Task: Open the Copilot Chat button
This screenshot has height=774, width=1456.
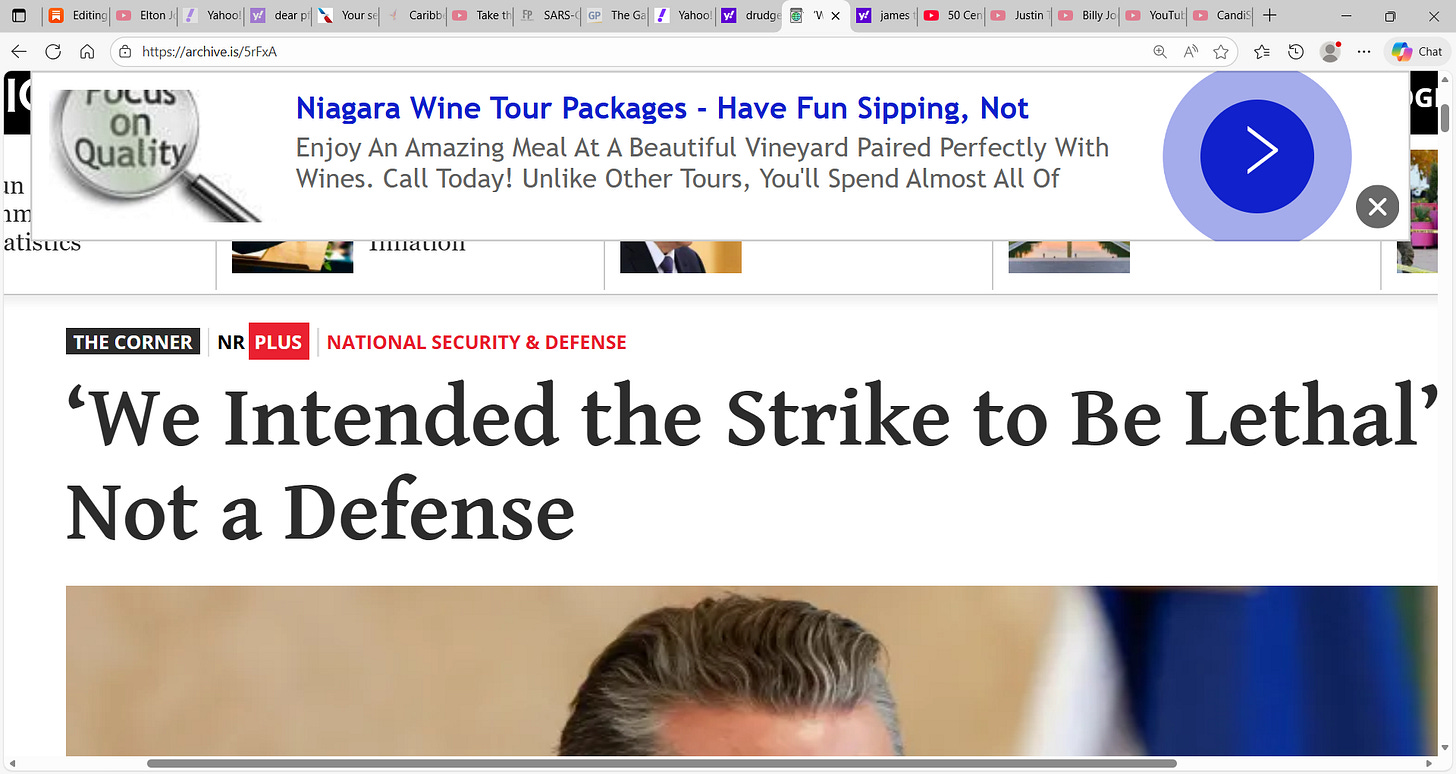Action: point(1418,51)
